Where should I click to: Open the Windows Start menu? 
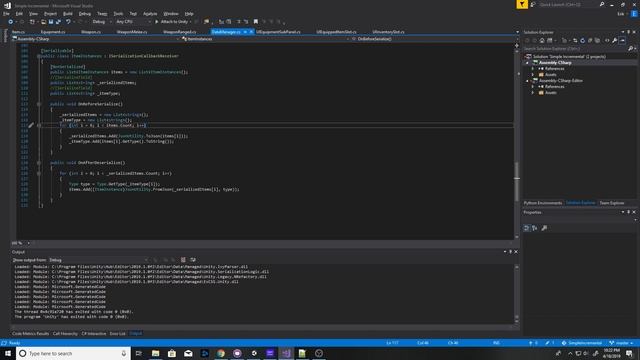pos(8,353)
